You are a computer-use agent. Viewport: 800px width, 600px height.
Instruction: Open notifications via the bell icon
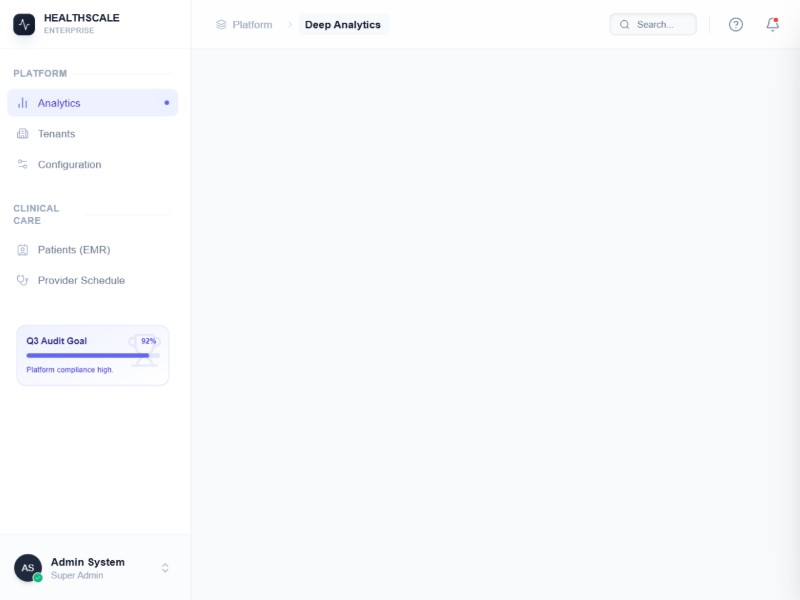(x=772, y=25)
